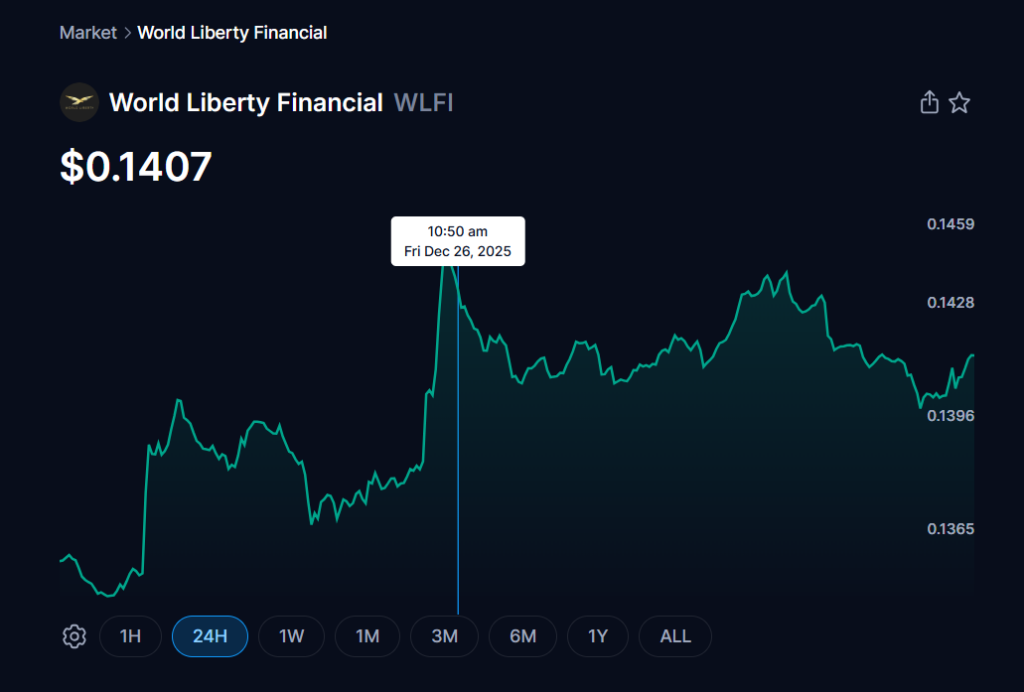Switch chart to 3M range
This screenshot has width=1024, height=692.
point(445,636)
